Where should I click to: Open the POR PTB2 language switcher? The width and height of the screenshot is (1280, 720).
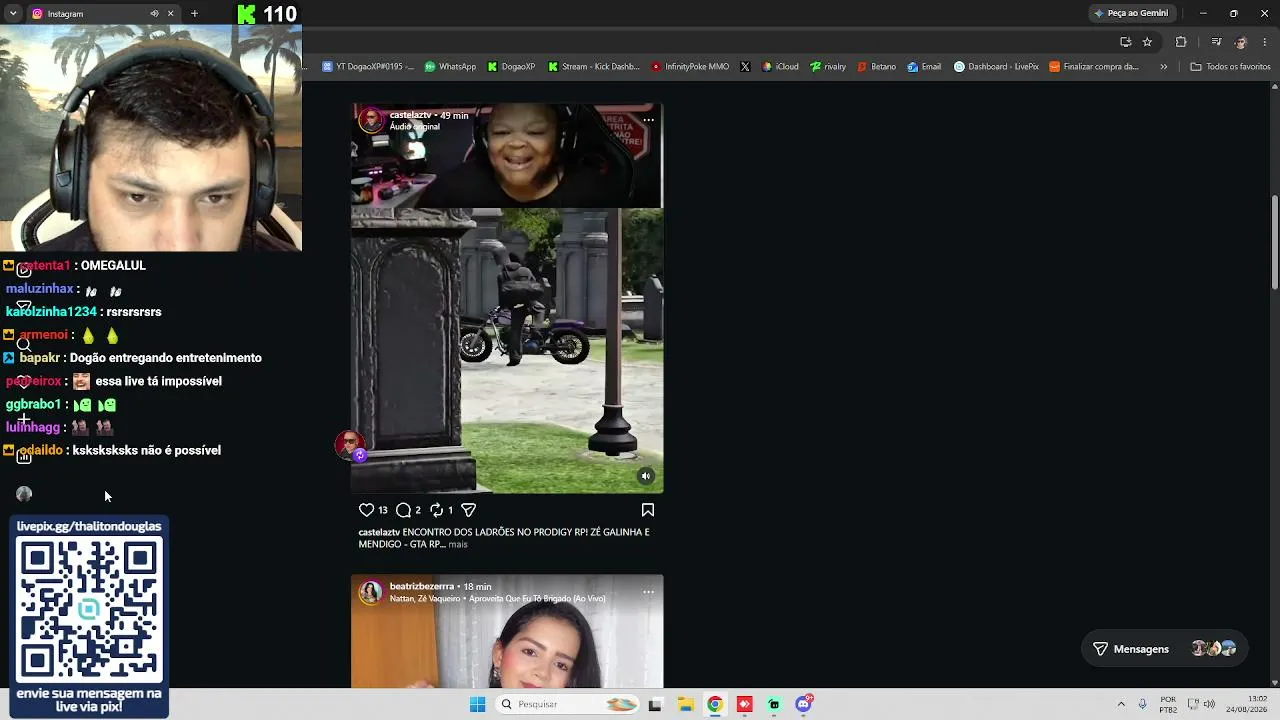click(1168, 704)
